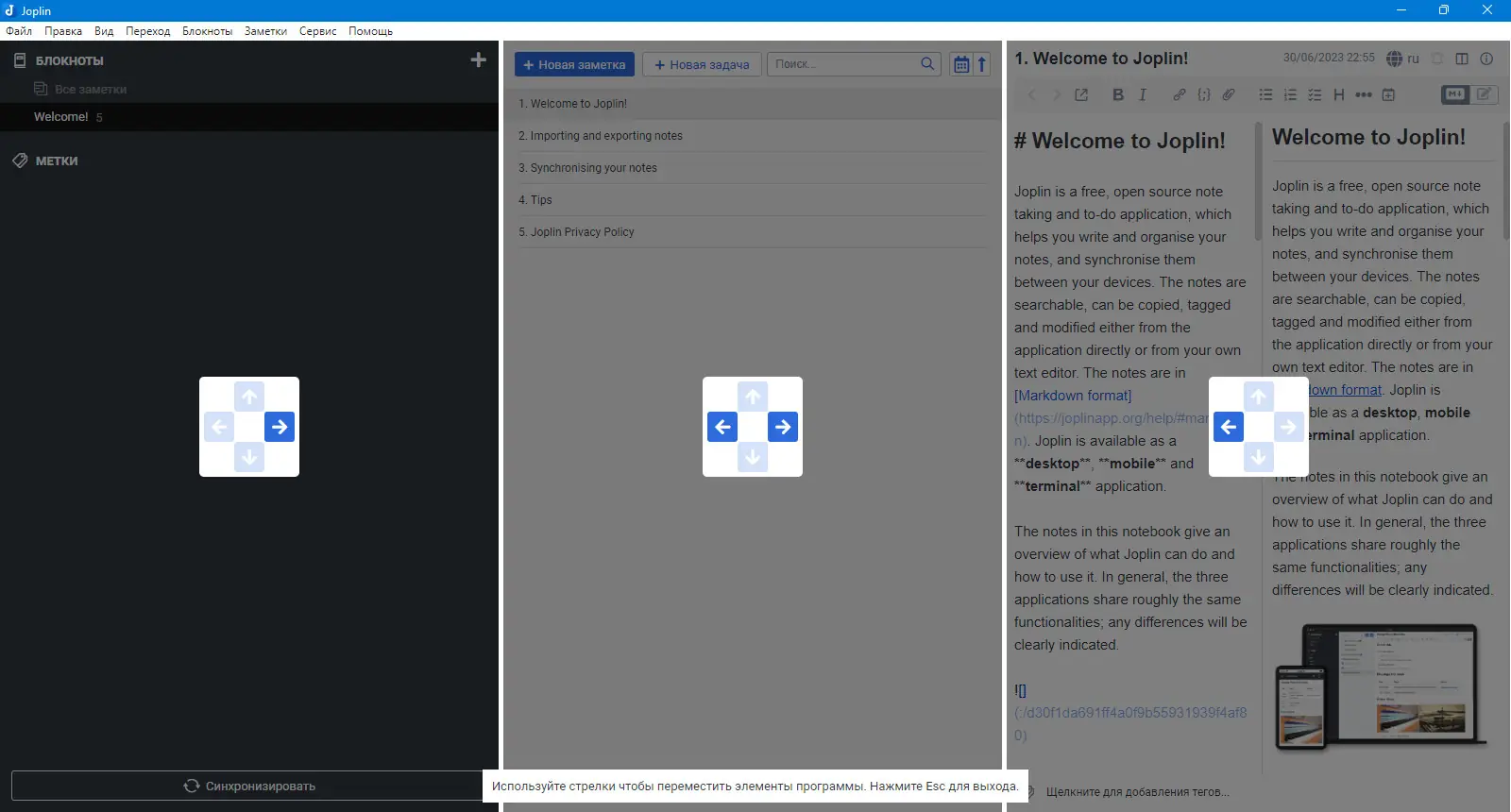Switch to Markdown editor mode
The height and width of the screenshot is (812, 1511).
pos(1455,94)
